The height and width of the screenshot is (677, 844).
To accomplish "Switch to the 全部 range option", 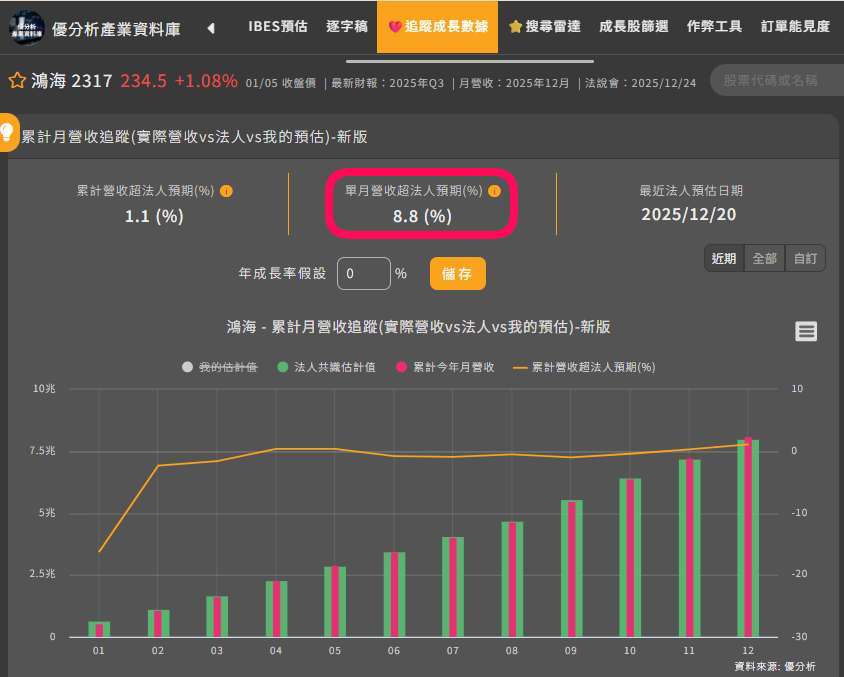I will (764, 258).
